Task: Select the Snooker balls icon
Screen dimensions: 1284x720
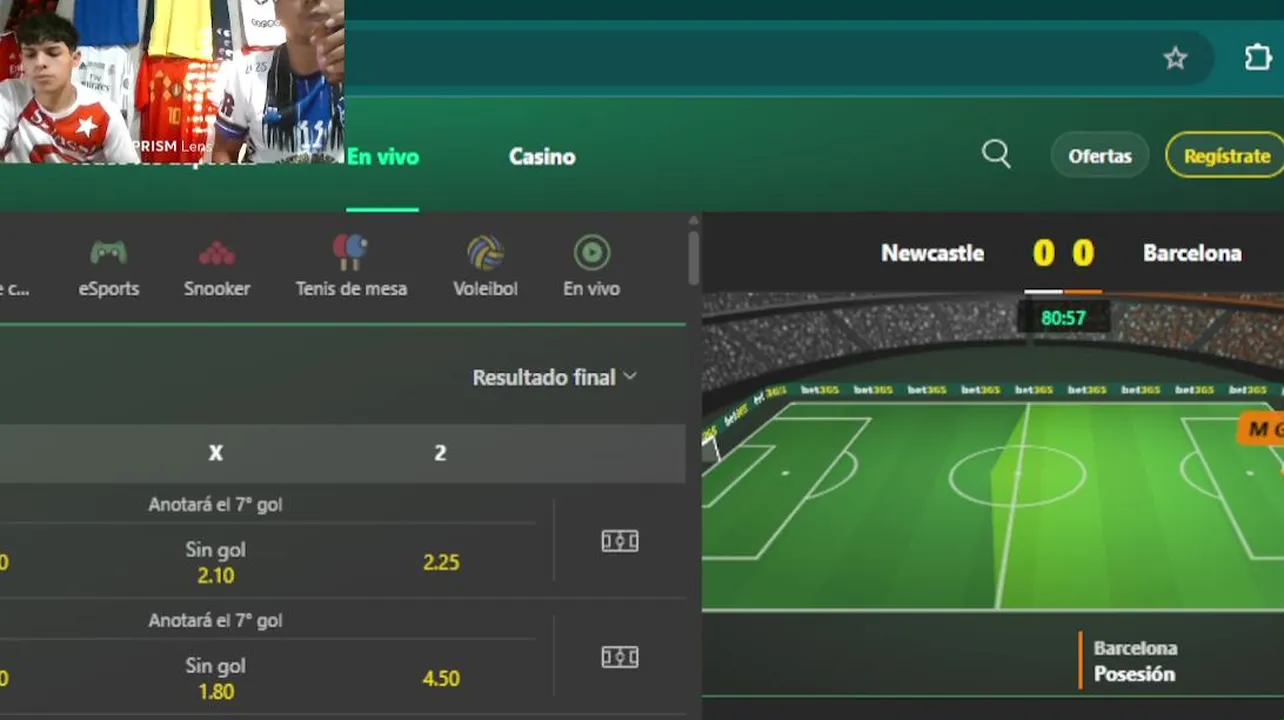Action: coord(217,253)
